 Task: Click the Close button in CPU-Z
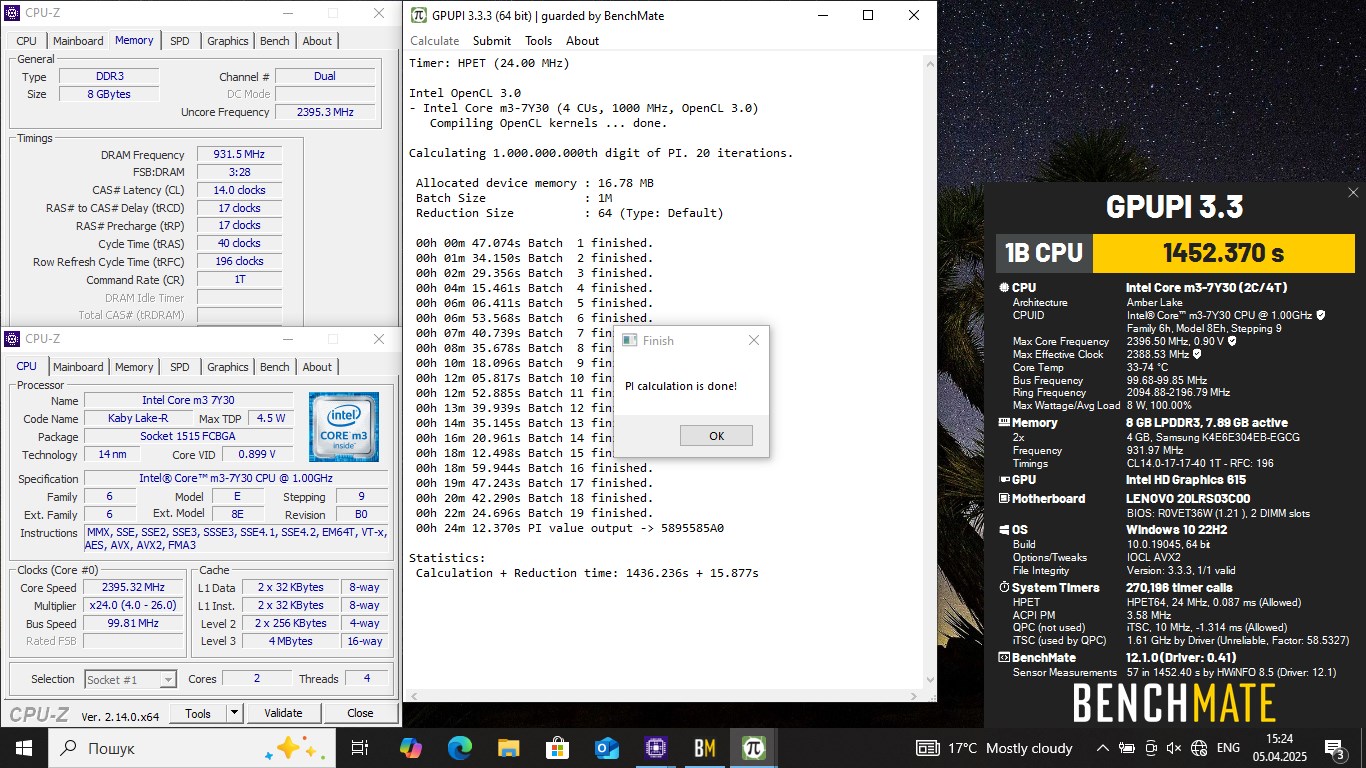click(360, 713)
